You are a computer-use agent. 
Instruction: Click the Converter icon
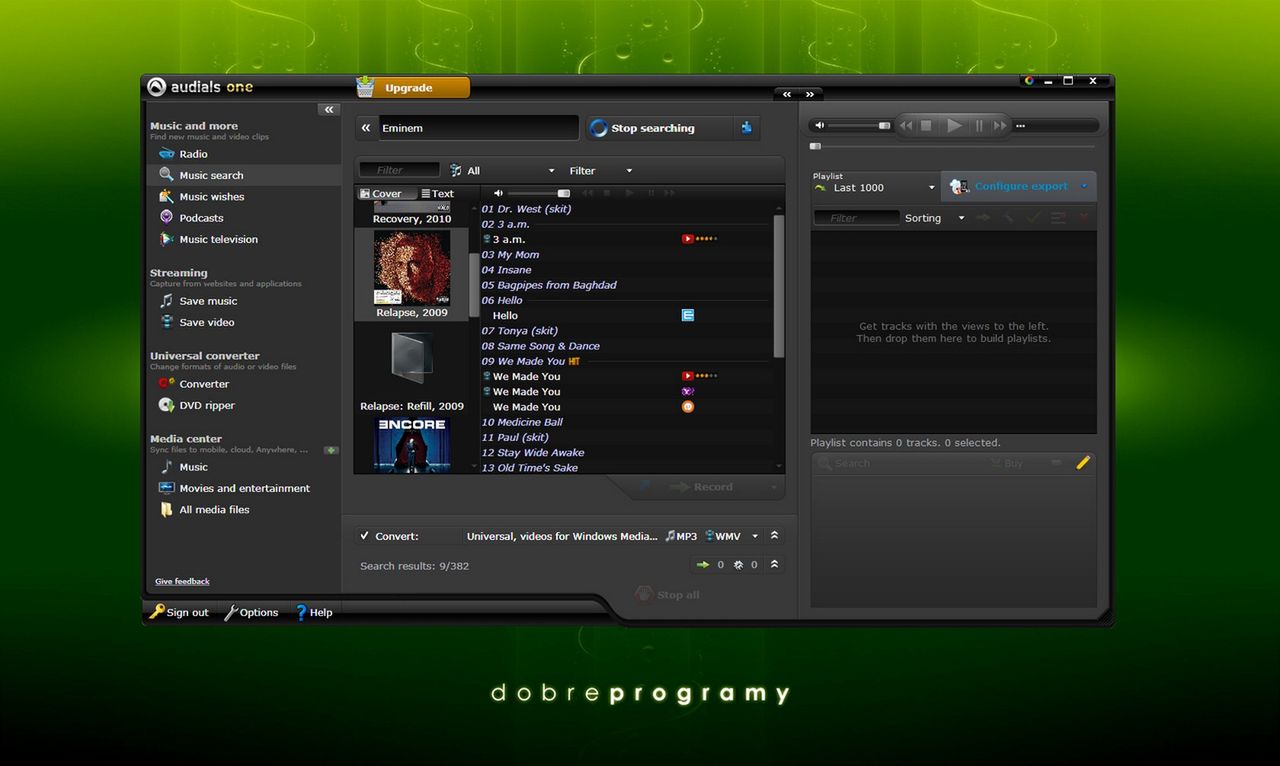tap(166, 384)
